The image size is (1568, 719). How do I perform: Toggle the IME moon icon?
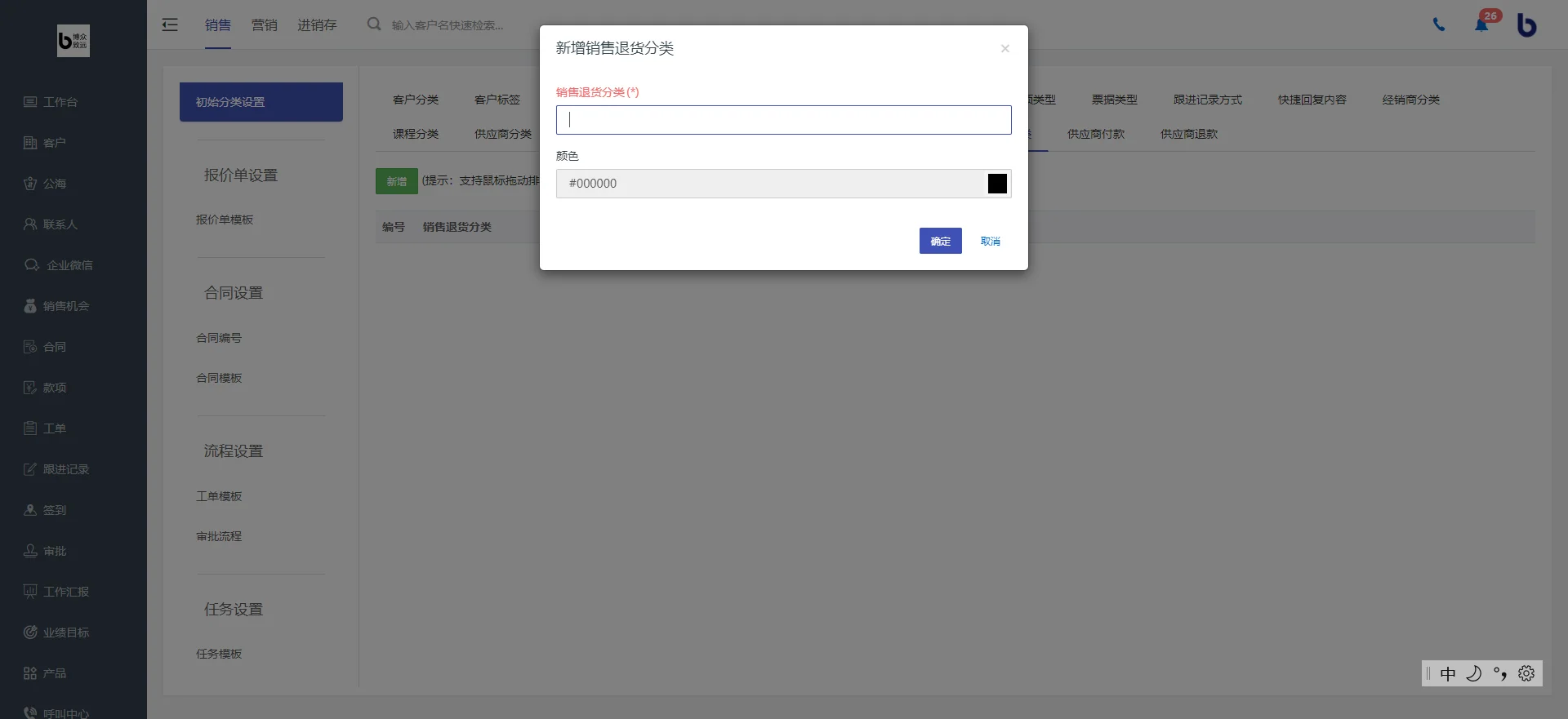coord(1474,673)
